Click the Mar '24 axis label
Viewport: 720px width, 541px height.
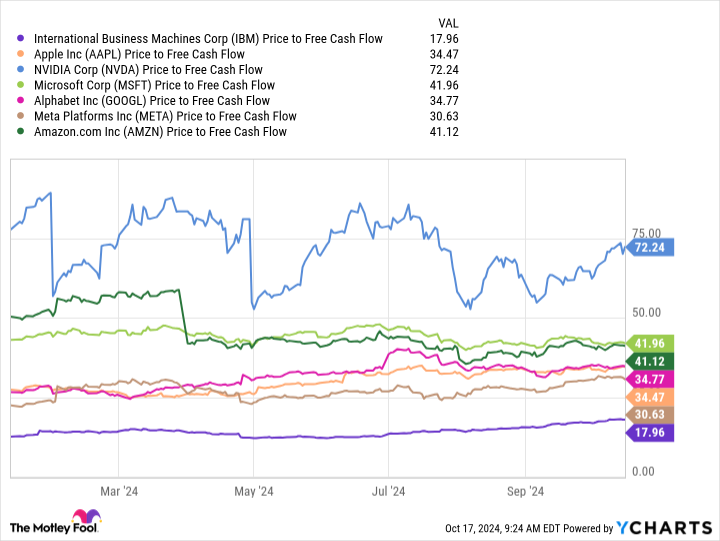pyautogui.click(x=119, y=491)
